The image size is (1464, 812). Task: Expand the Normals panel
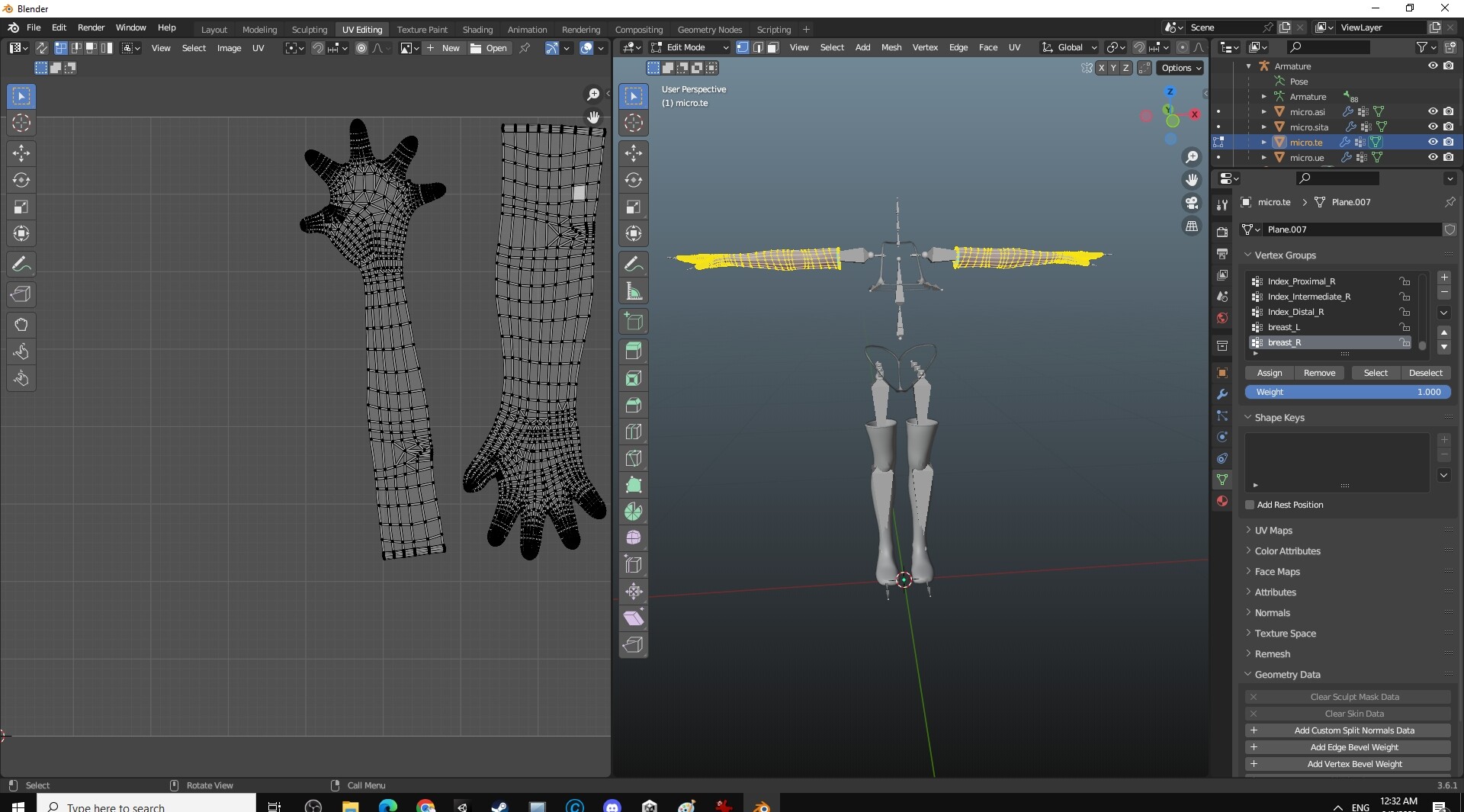tap(1272, 613)
